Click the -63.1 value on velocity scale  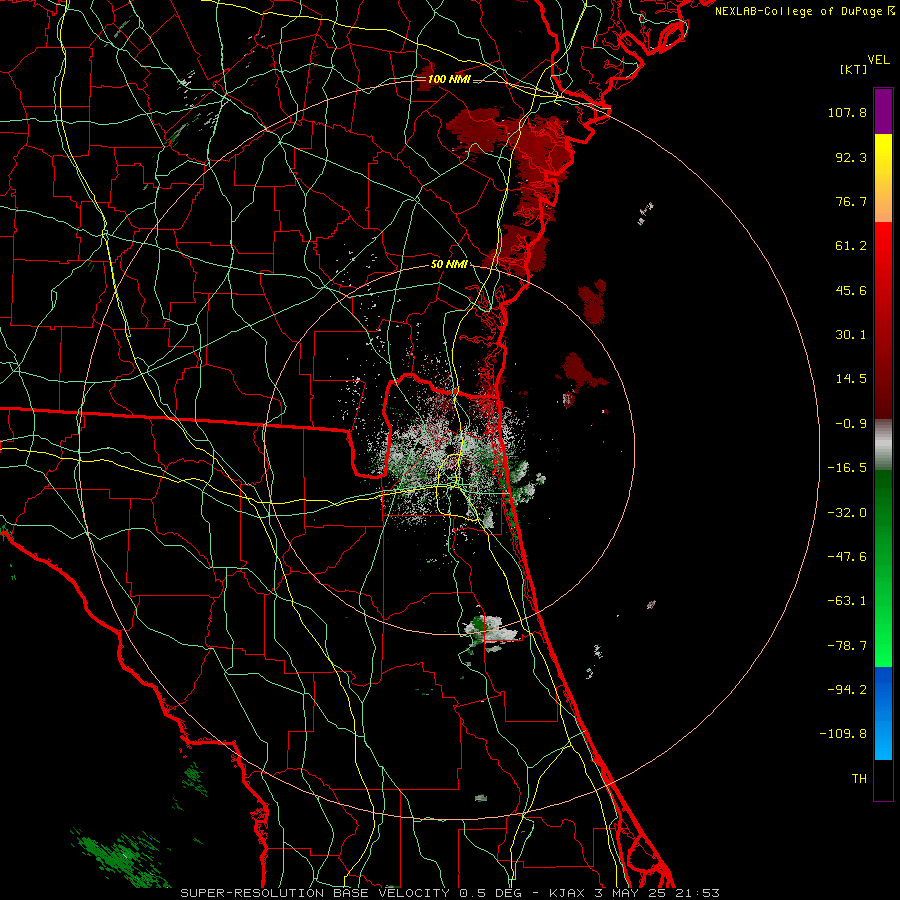[847, 601]
